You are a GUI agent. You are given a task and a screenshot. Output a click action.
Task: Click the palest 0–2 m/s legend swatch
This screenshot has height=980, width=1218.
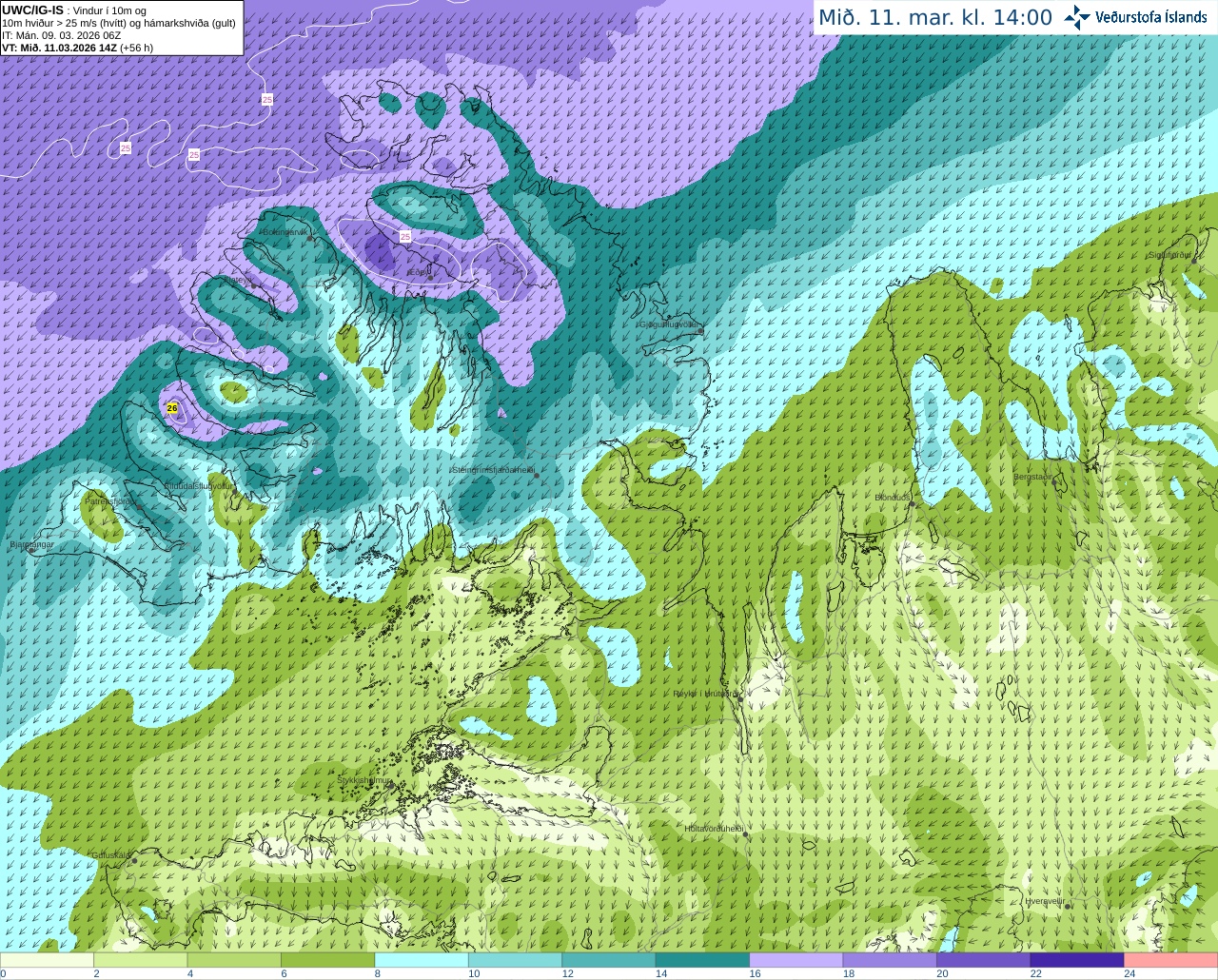(x=48, y=960)
